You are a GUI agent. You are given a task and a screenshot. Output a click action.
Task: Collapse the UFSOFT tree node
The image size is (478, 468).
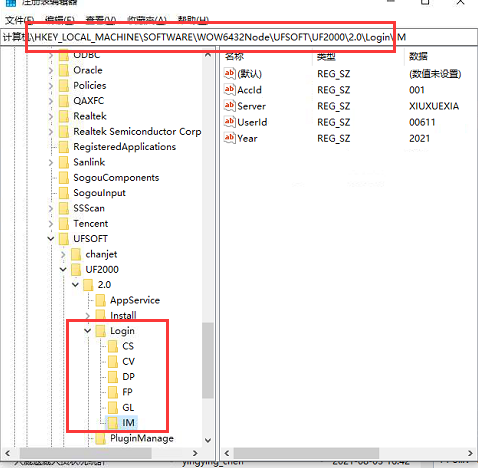[51, 239]
